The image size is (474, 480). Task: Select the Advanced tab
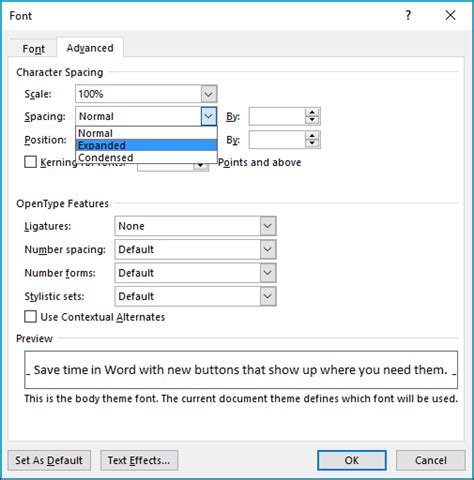90,48
